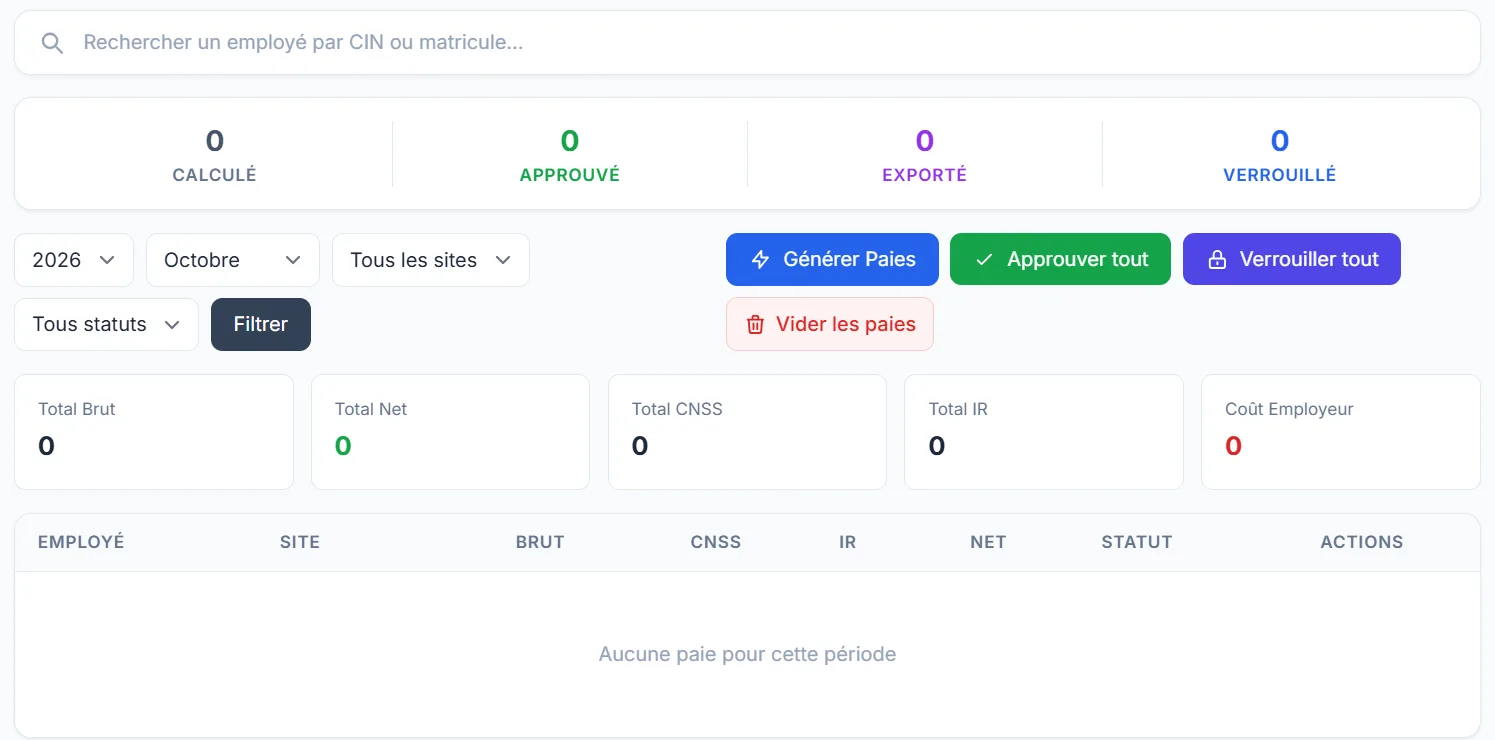
Task: Click the Total IR card
Action: pos(1044,432)
